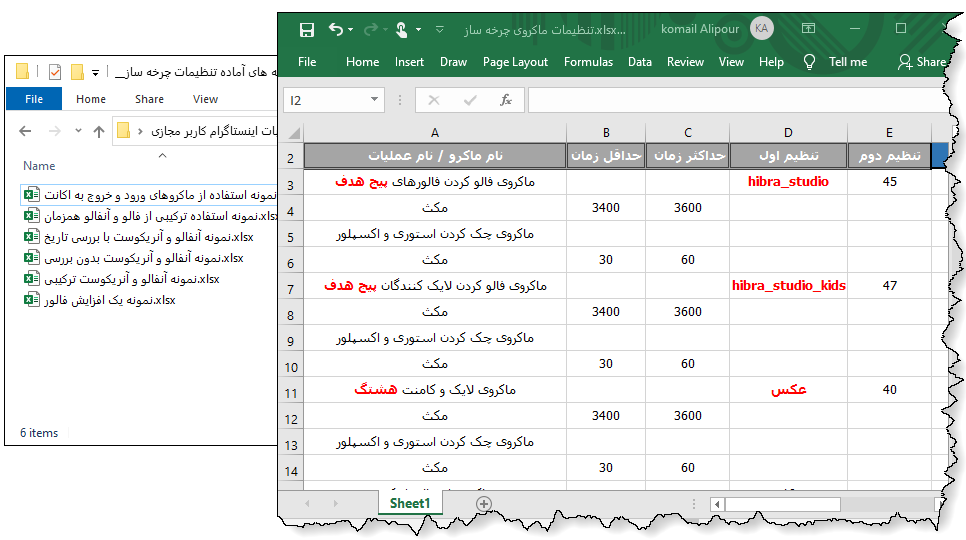
Task: Open Explorer quick access toolbar dropdown
Action: point(95,73)
